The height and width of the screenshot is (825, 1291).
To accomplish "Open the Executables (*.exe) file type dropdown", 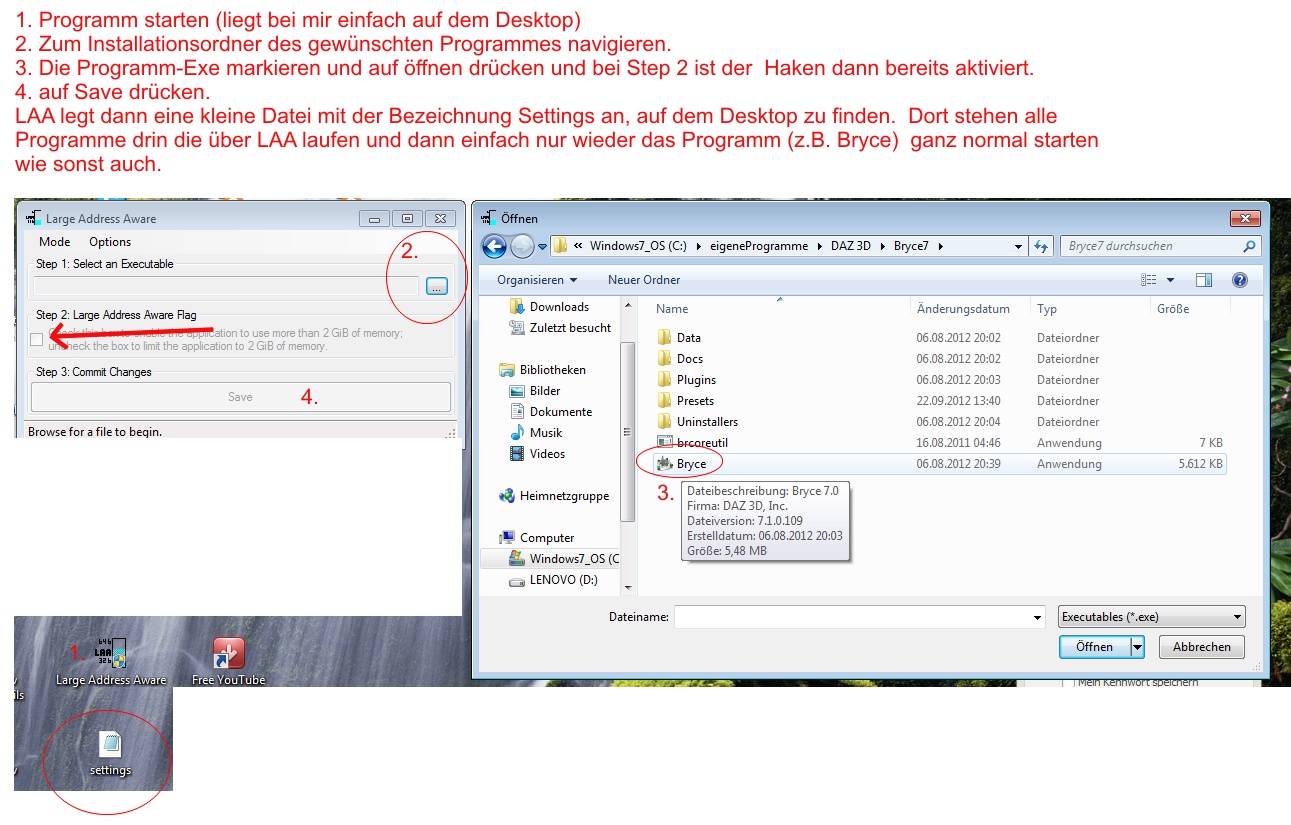I will [x=1152, y=617].
